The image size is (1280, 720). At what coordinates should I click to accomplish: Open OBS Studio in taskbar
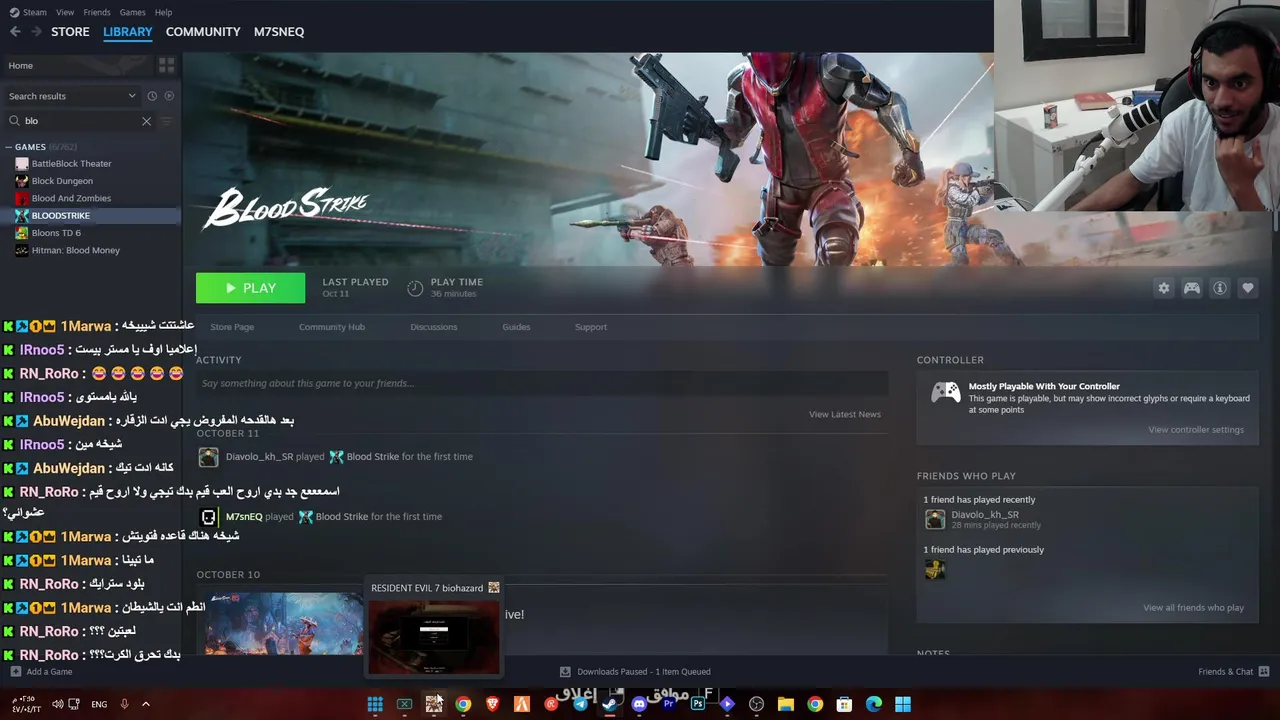(x=756, y=704)
